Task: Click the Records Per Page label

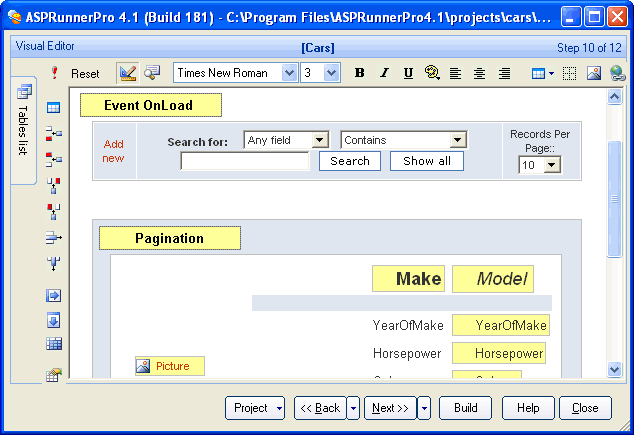Action: coord(540,141)
